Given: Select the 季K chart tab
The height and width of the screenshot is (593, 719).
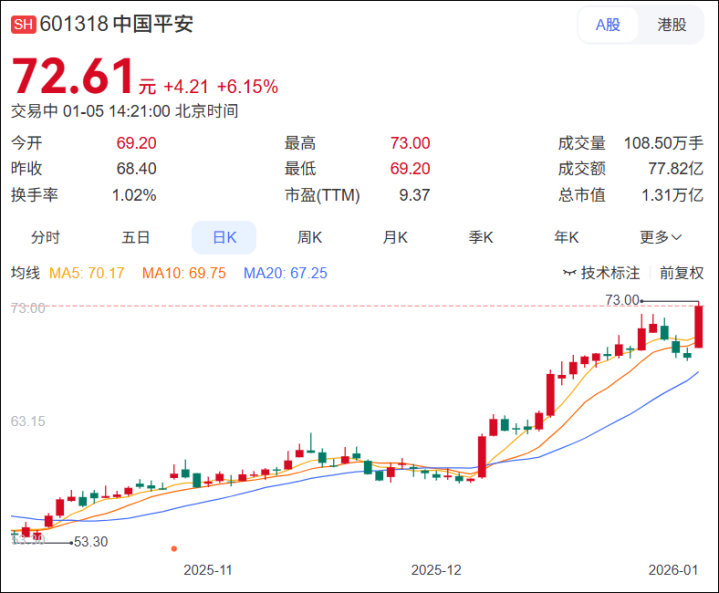Looking at the screenshot, I should [481, 238].
